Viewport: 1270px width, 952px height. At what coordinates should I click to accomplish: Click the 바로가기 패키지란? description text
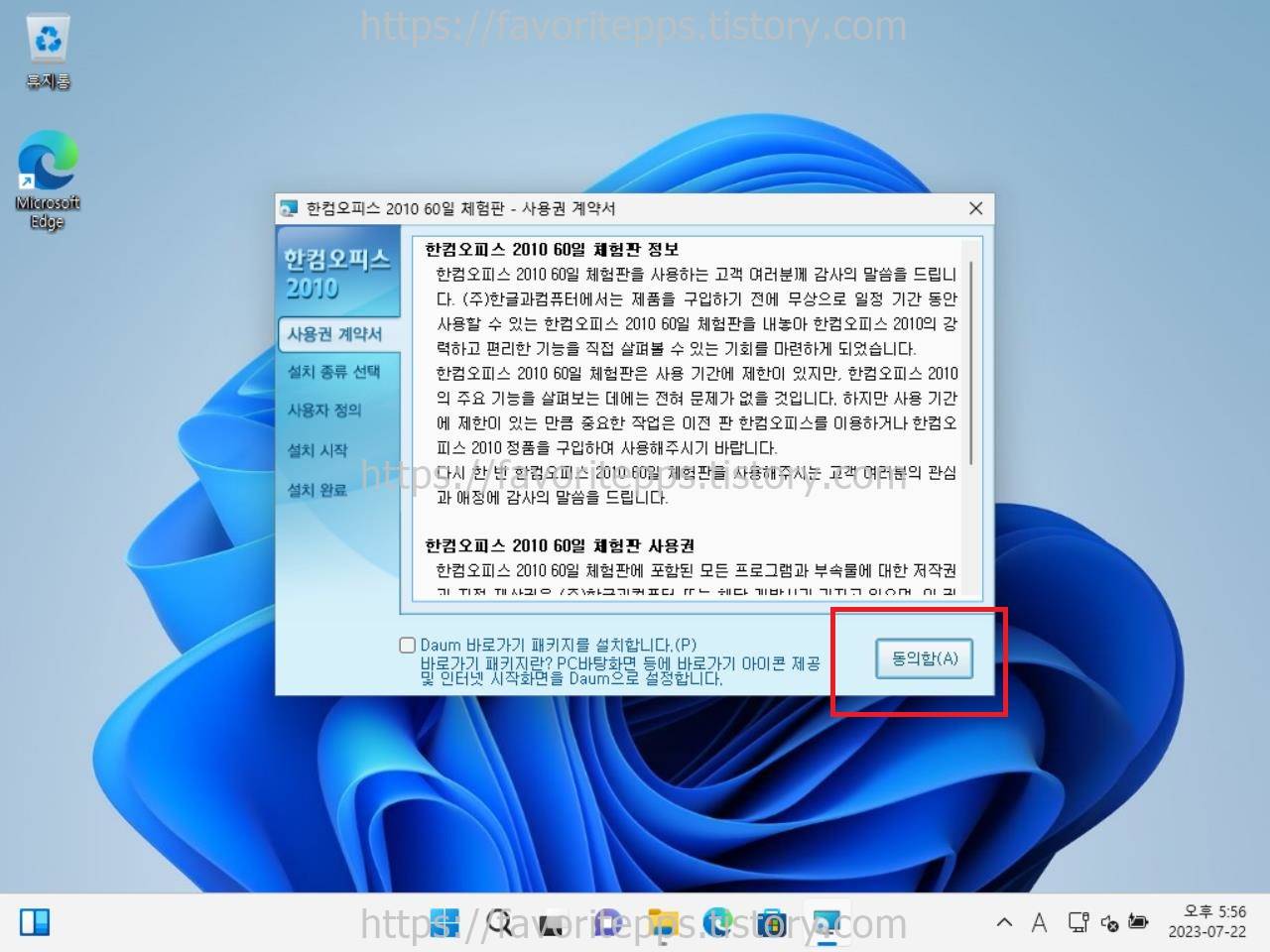pyautogui.click(x=620, y=670)
